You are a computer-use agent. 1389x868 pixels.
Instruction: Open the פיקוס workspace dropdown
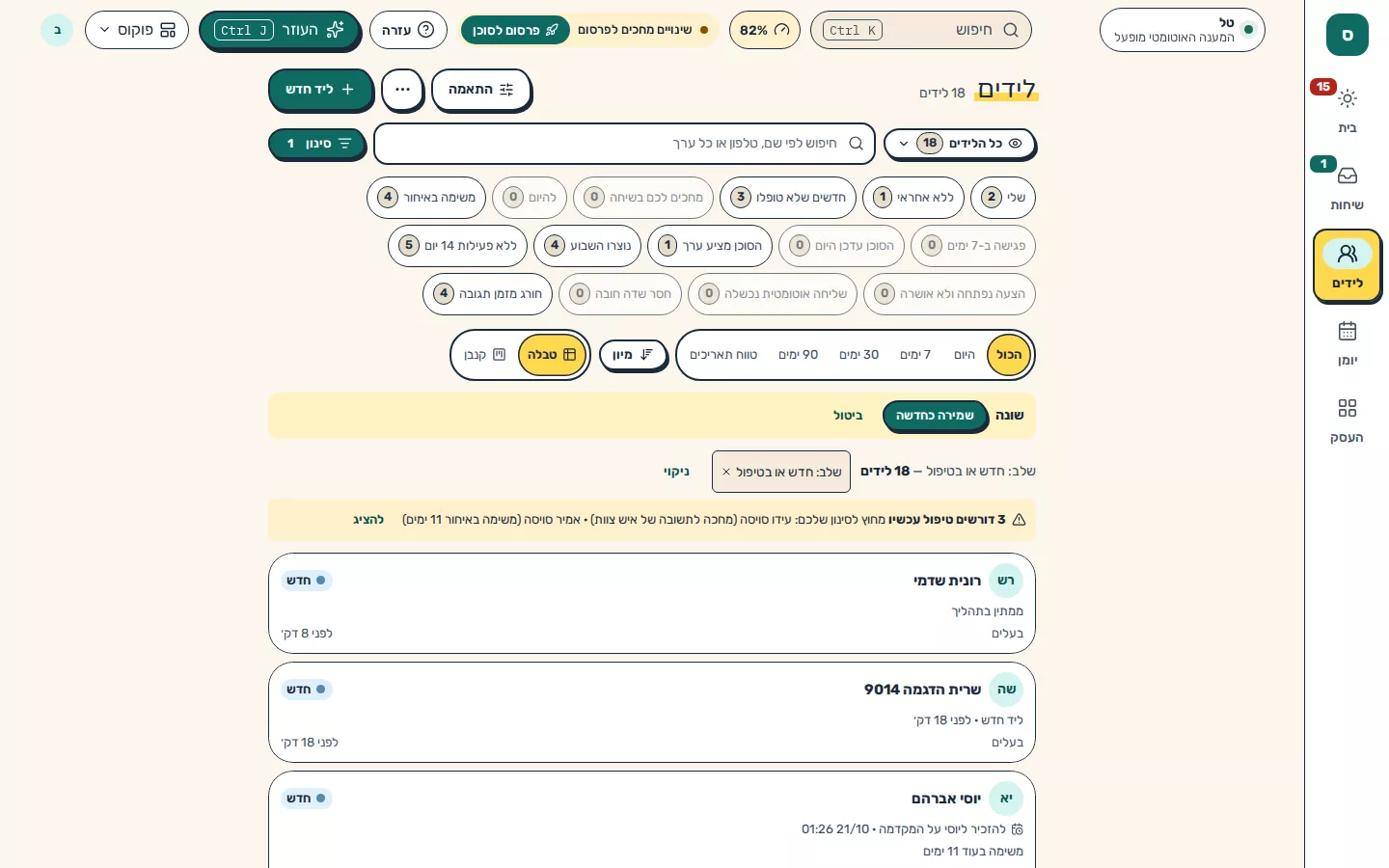click(137, 30)
